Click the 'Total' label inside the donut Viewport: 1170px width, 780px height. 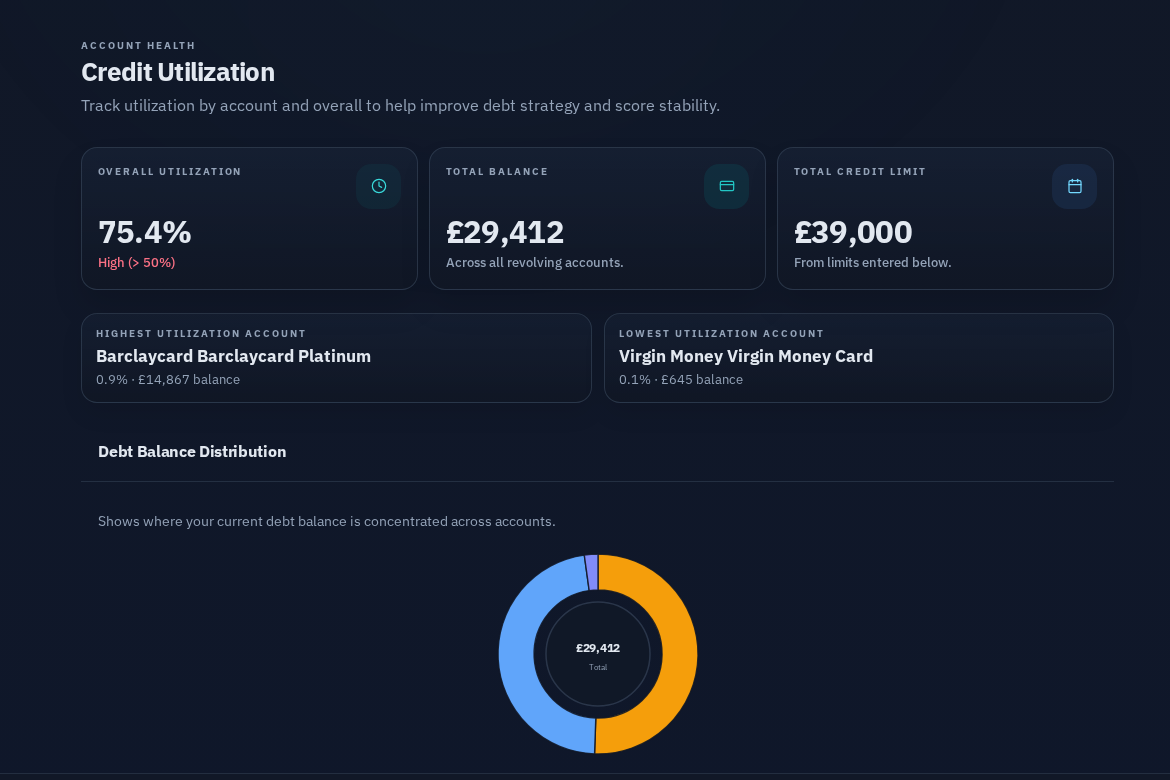[x=598, y=667]
